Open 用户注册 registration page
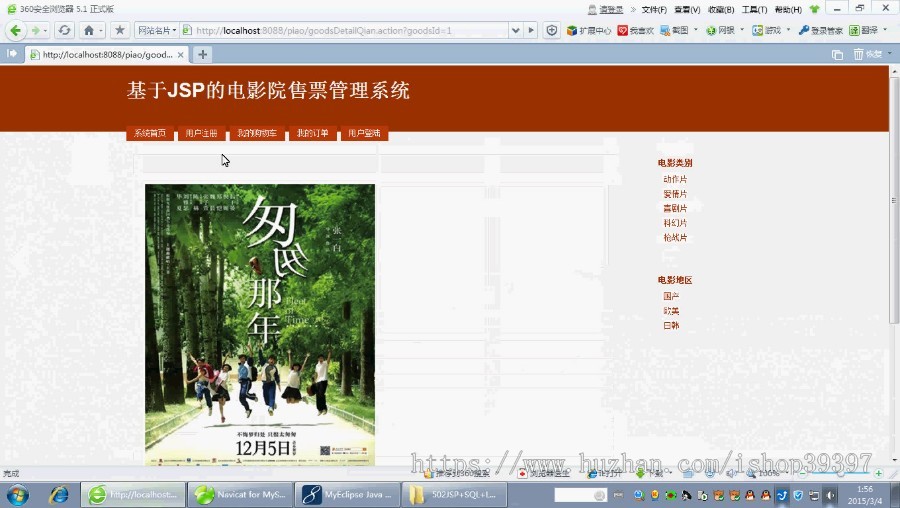Screen dimensions: 900x508 click(201, 133)
